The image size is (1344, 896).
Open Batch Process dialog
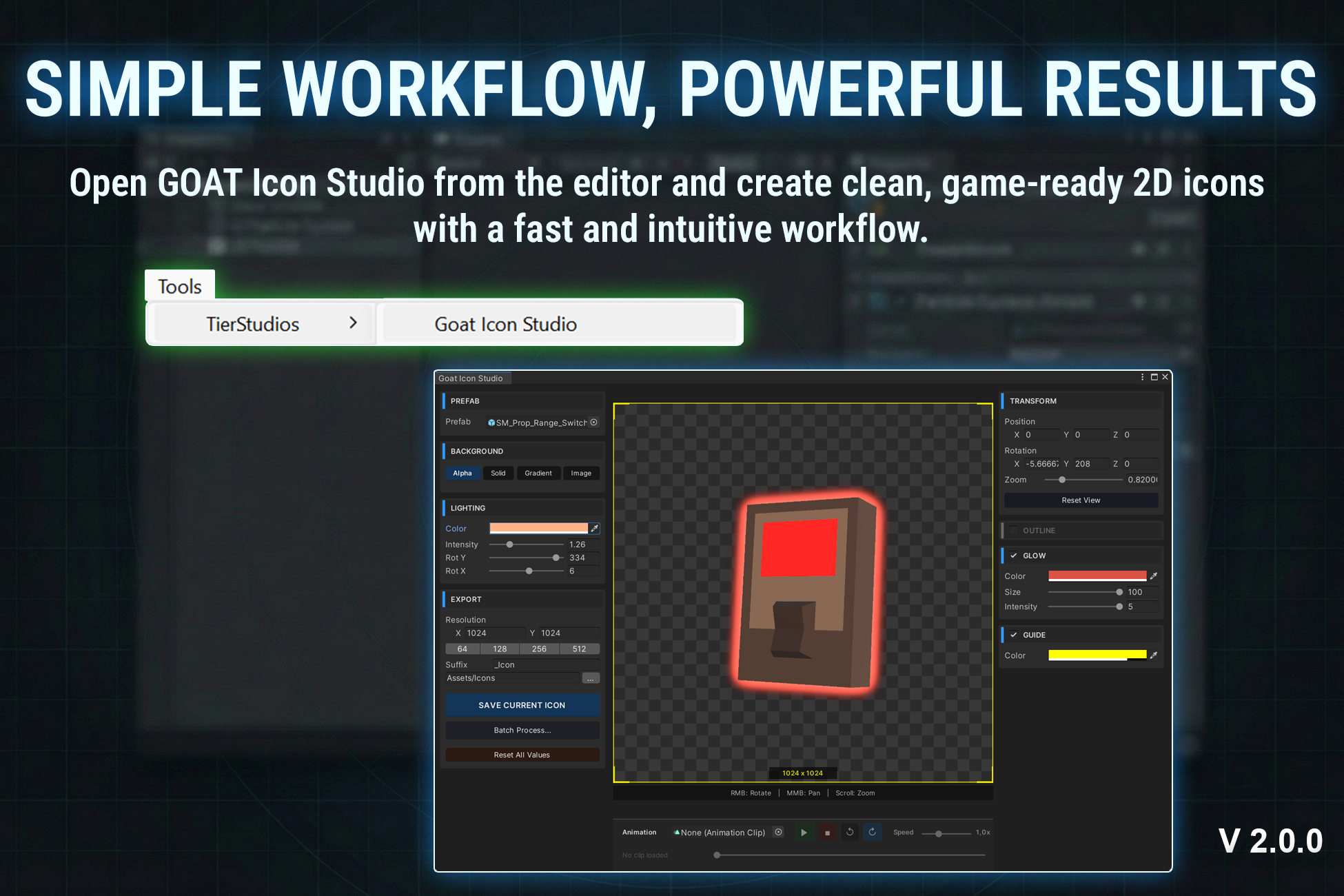pyautogui.click(x=522, y=731)
